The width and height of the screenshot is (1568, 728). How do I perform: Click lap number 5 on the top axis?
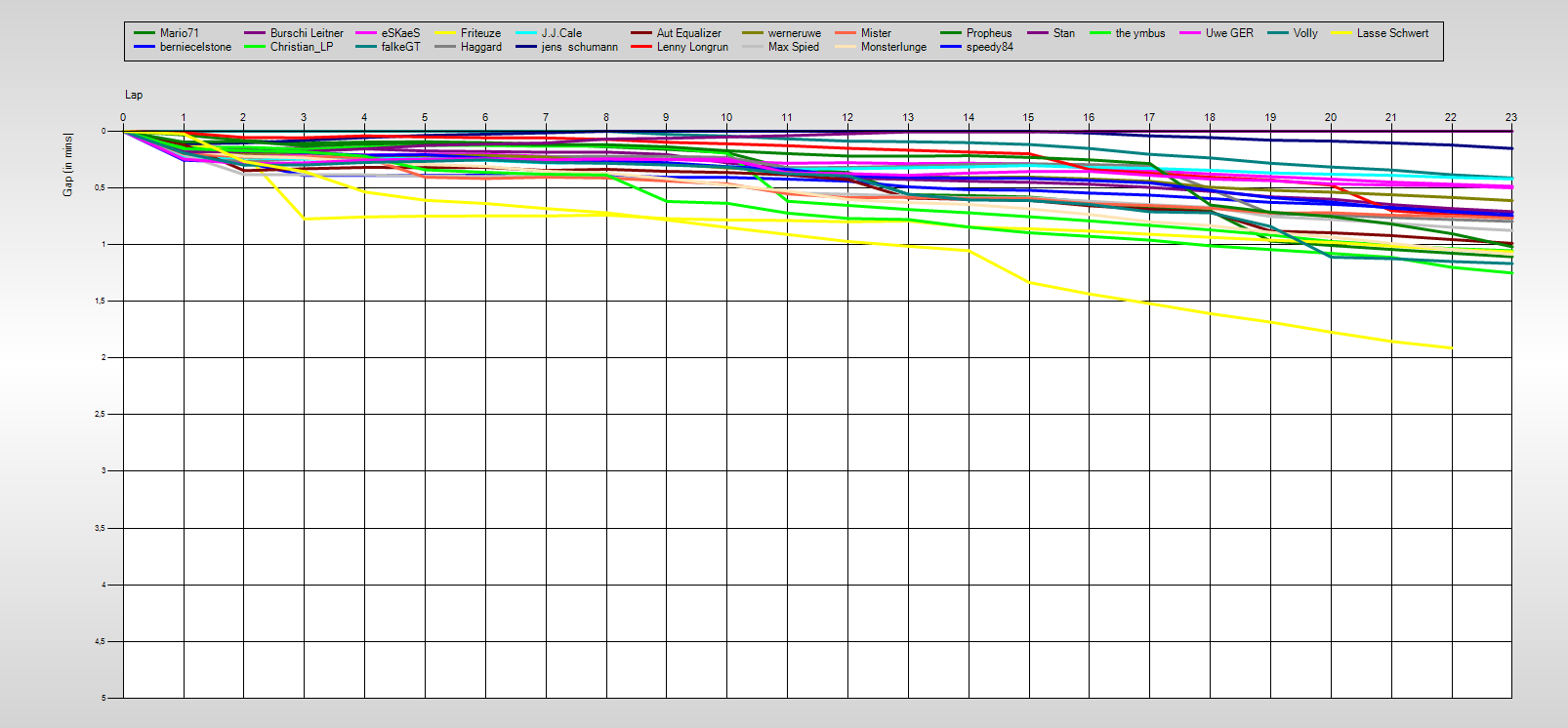425,117
